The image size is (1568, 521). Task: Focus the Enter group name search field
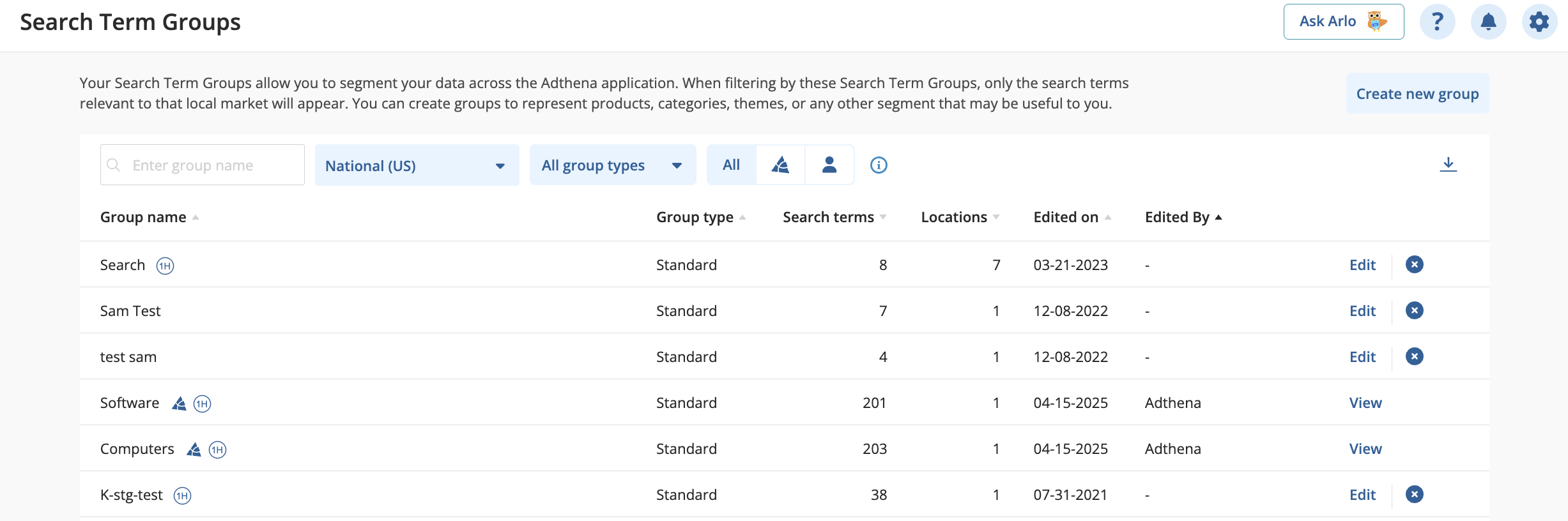click(x=203, y=165)
